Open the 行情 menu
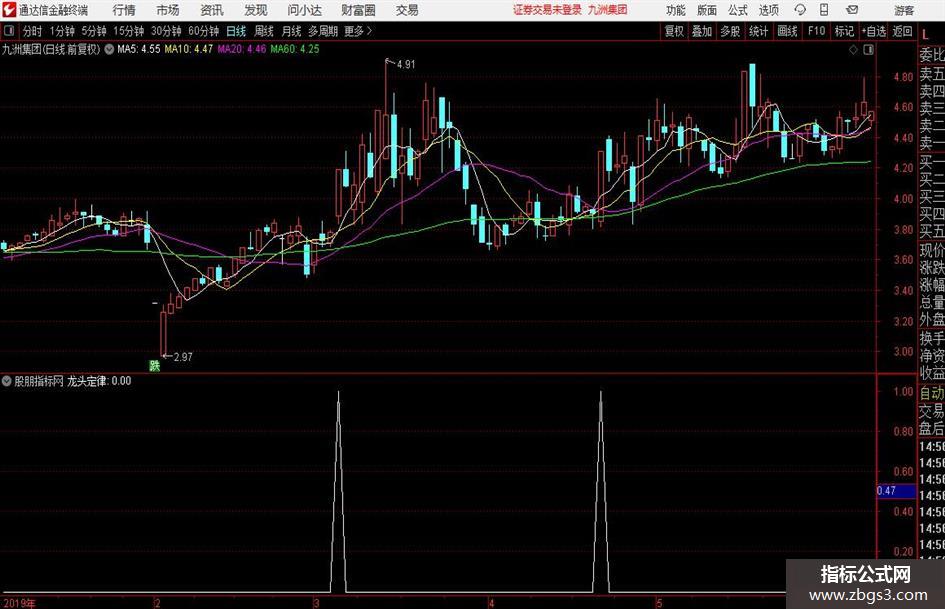Viewport: 945px width, 609px height. coord(124,10)
